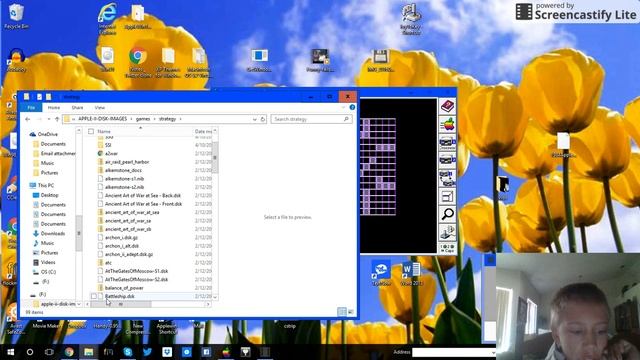Click the file list horizontal scrollbar thumb

pyautogui.click(x=121, y=304)
